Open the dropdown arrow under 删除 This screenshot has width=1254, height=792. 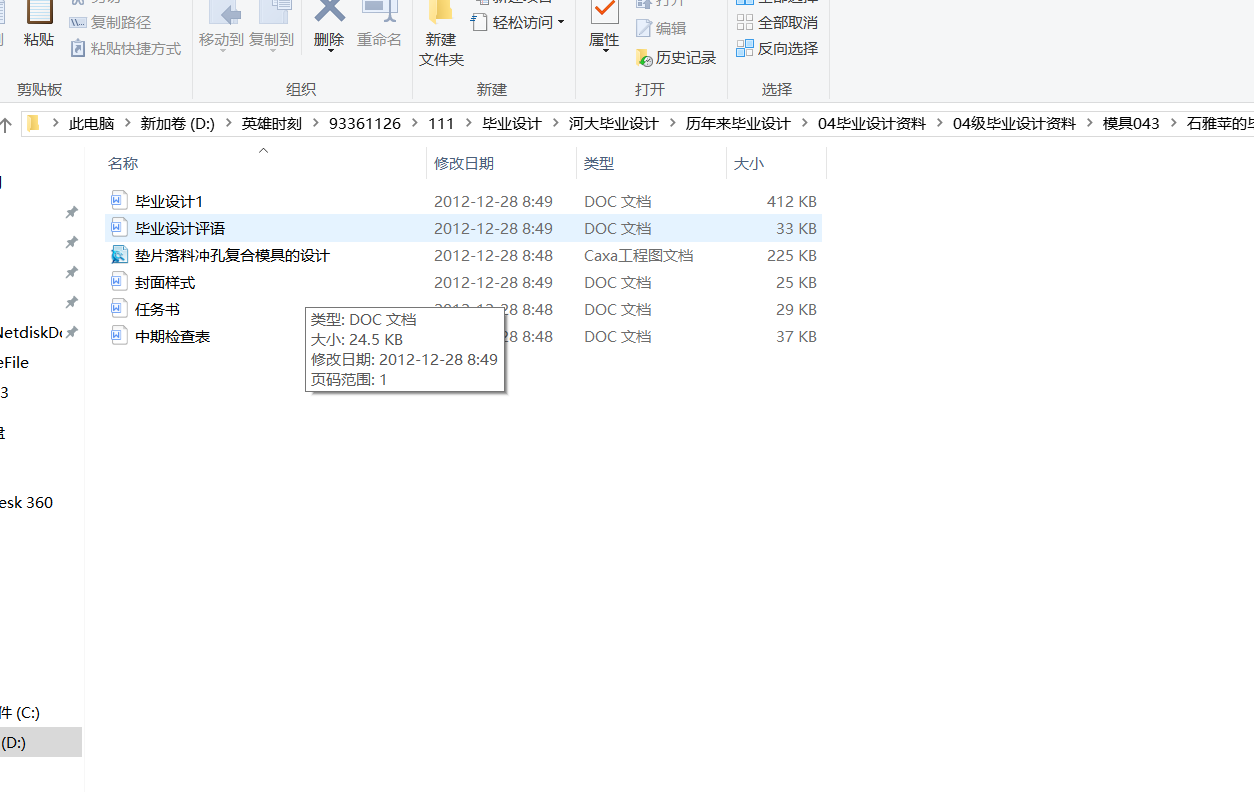coord(330,52)
